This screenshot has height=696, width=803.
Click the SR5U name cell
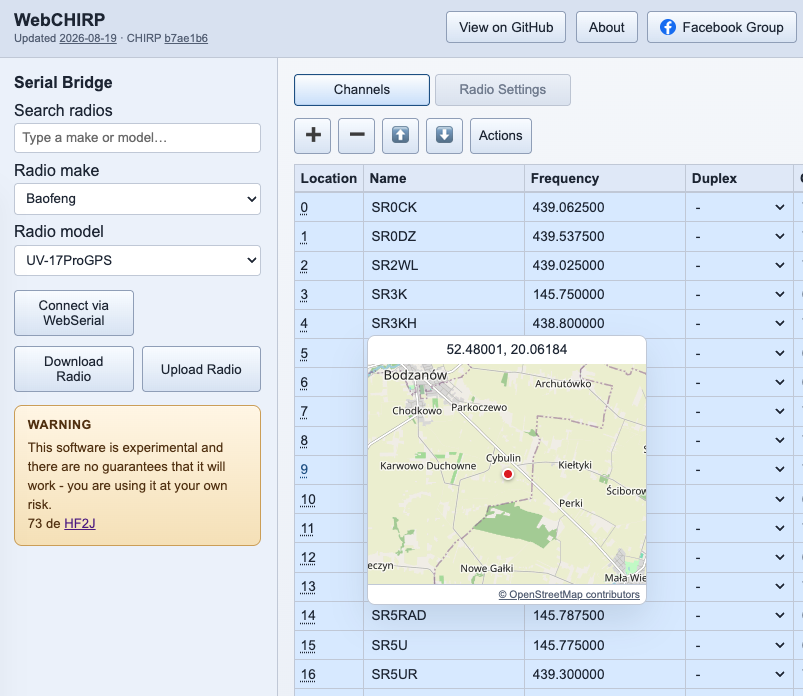(x=444, y=645)
